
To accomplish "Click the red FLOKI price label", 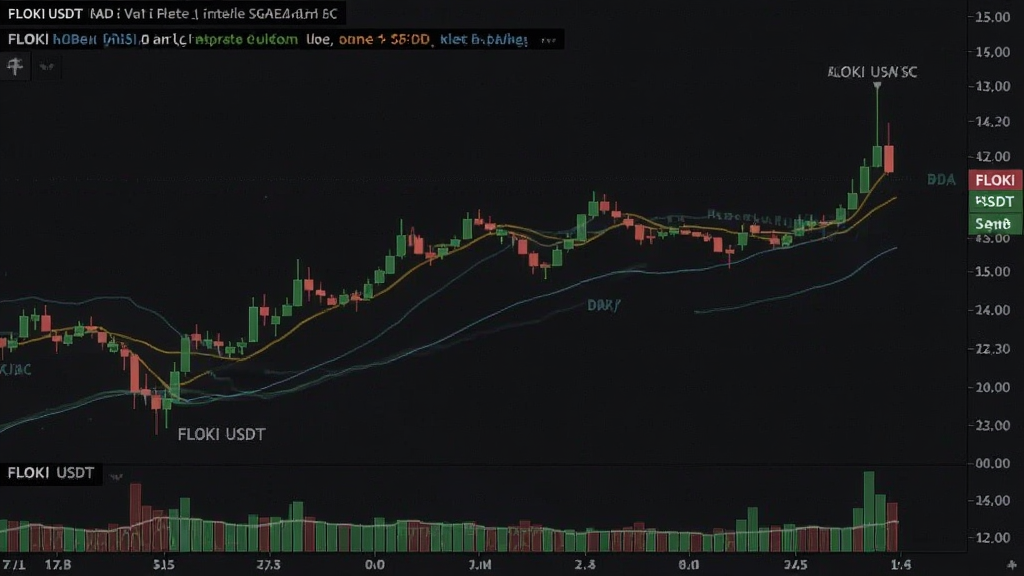I will (995, 180).
